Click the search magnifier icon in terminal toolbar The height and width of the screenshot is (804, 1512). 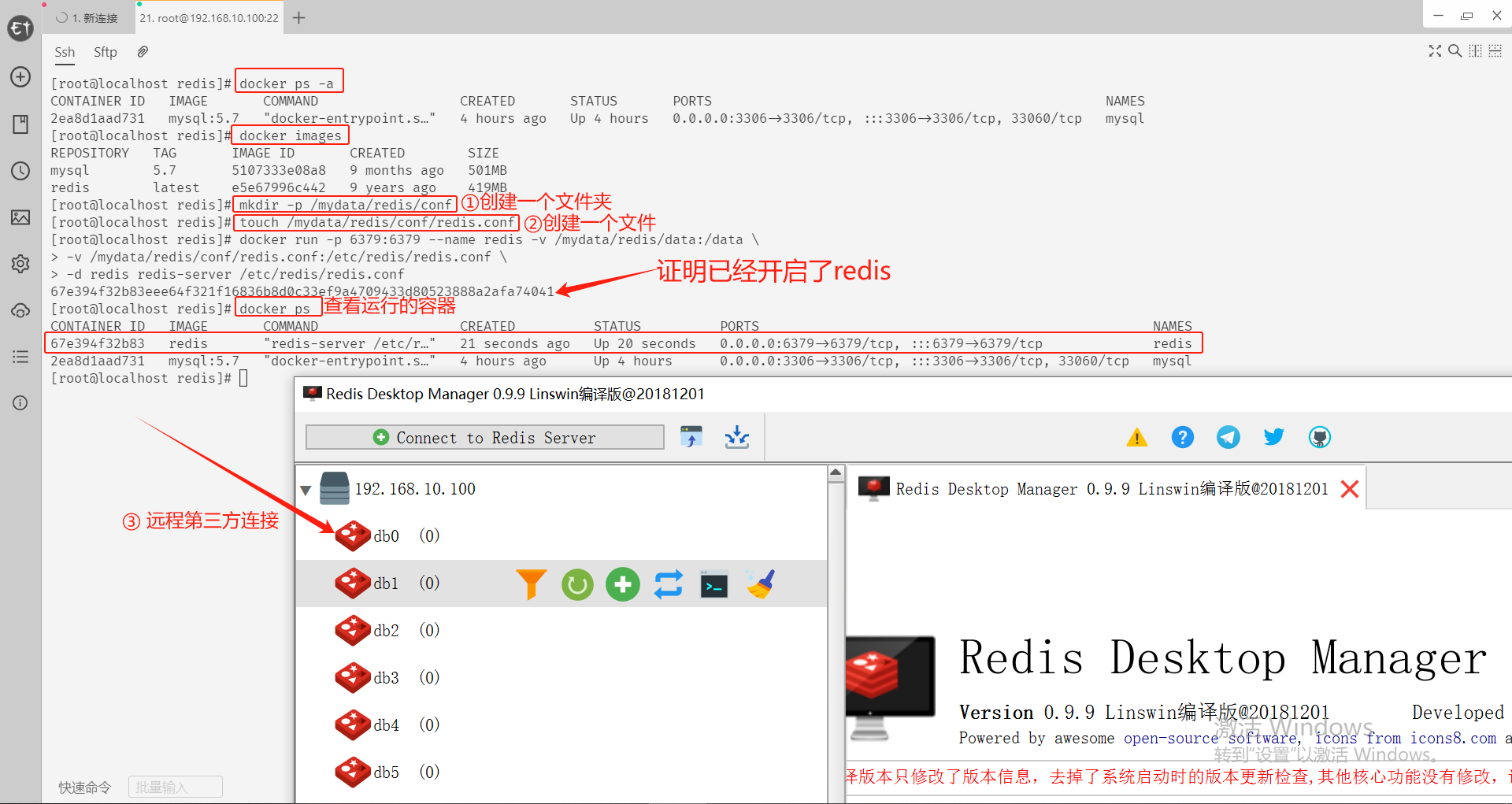tap(1455, 51)
